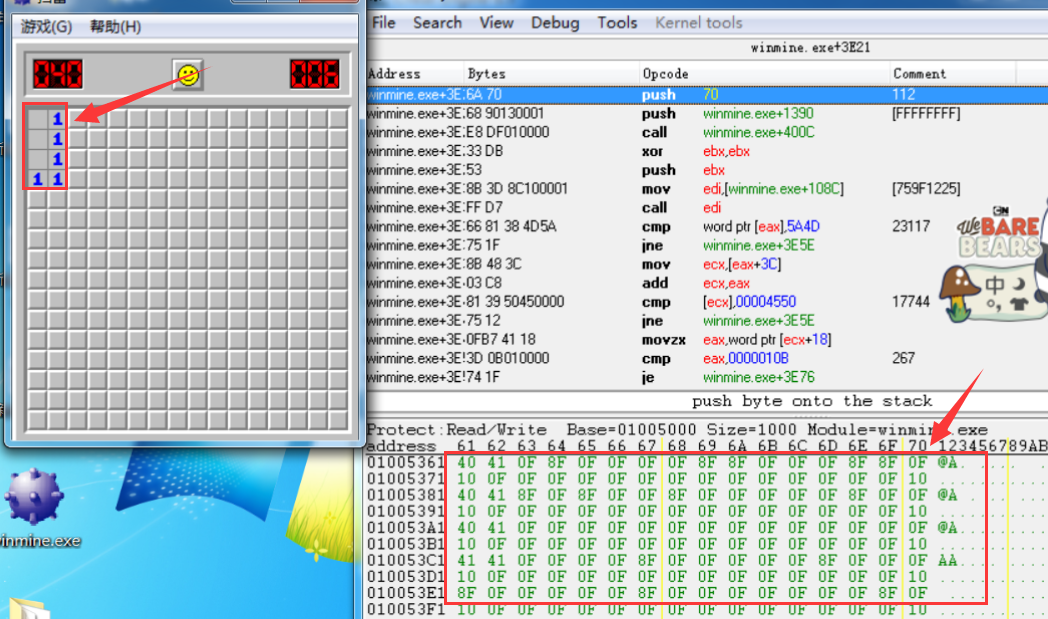Select the selected 'push 70' disassembly row

click(707, 95)
